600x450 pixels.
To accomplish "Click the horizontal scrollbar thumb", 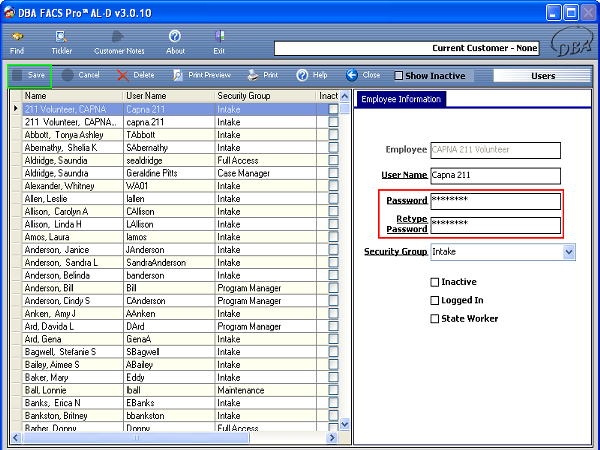I will click(136, 437).
